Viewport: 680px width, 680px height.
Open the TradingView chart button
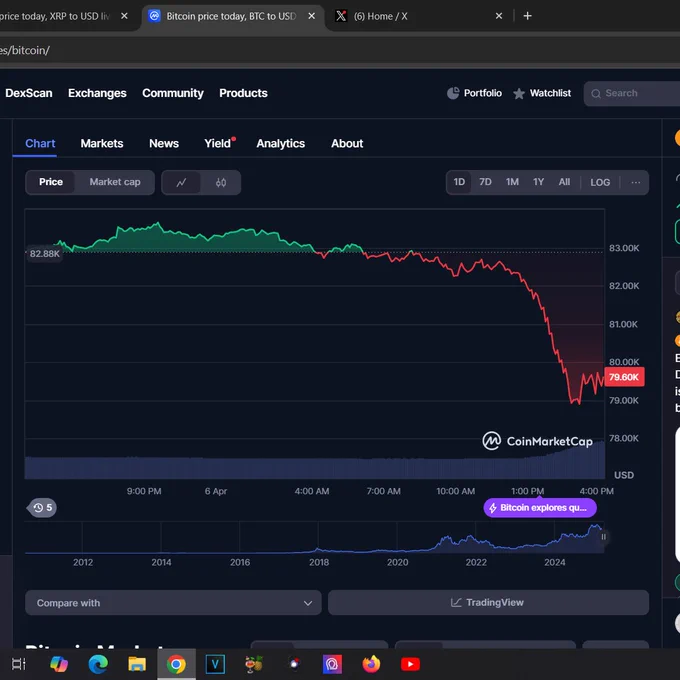488,603
